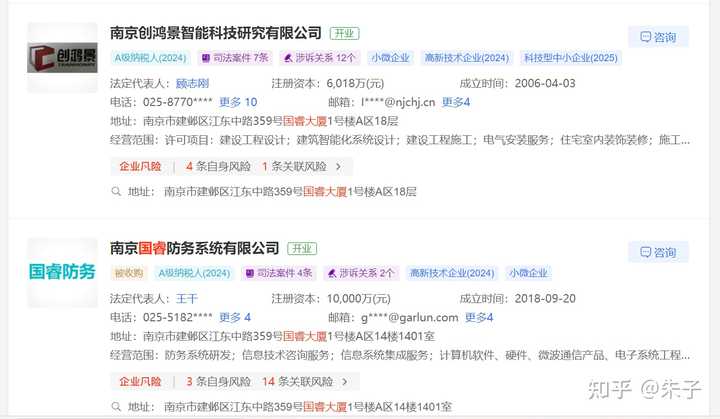
Task: Open 南京国睿防务系统有限公司 company title
Action: click(x=194, y=248)
